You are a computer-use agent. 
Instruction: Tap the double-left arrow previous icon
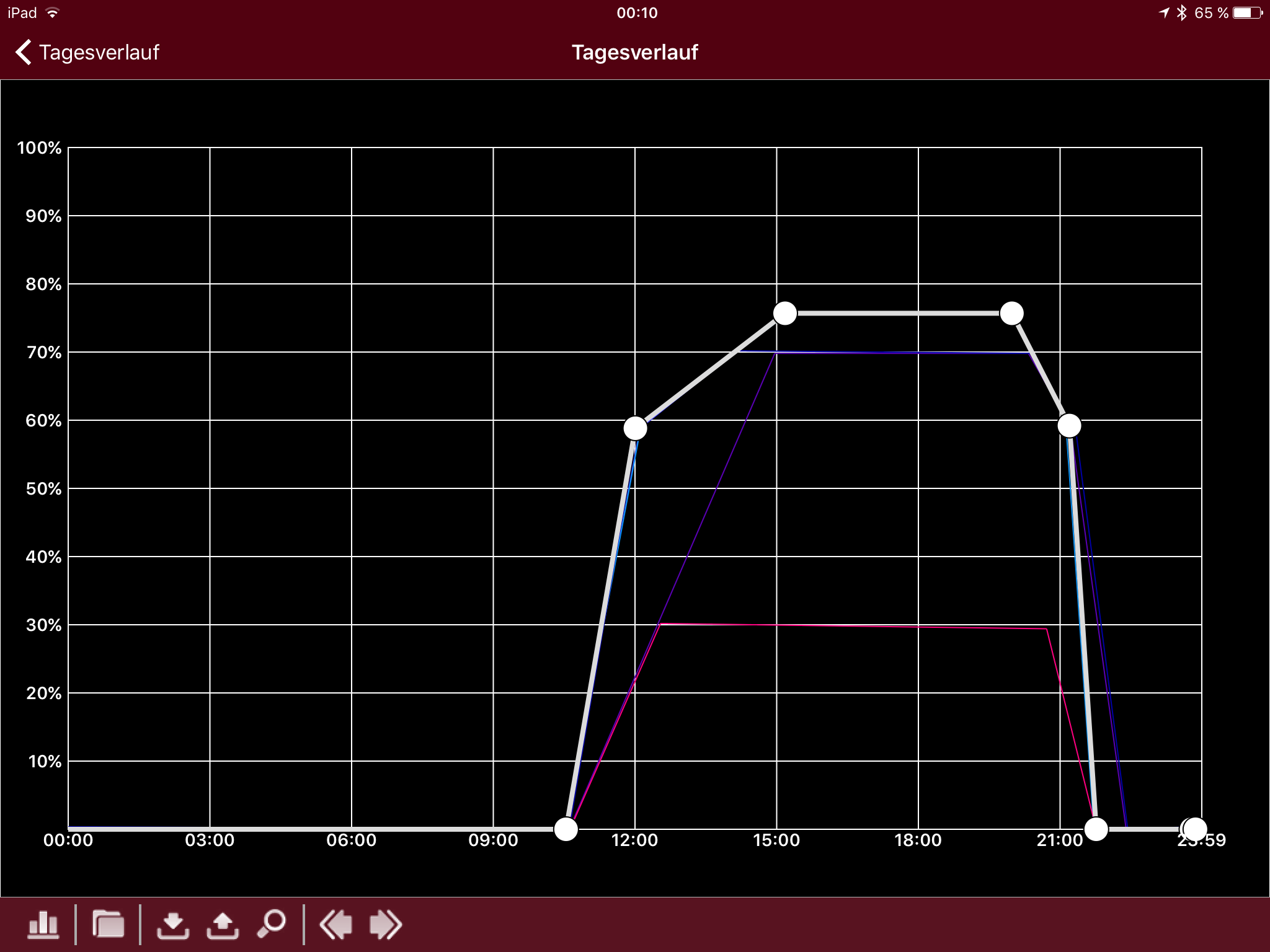coord(335,925)
